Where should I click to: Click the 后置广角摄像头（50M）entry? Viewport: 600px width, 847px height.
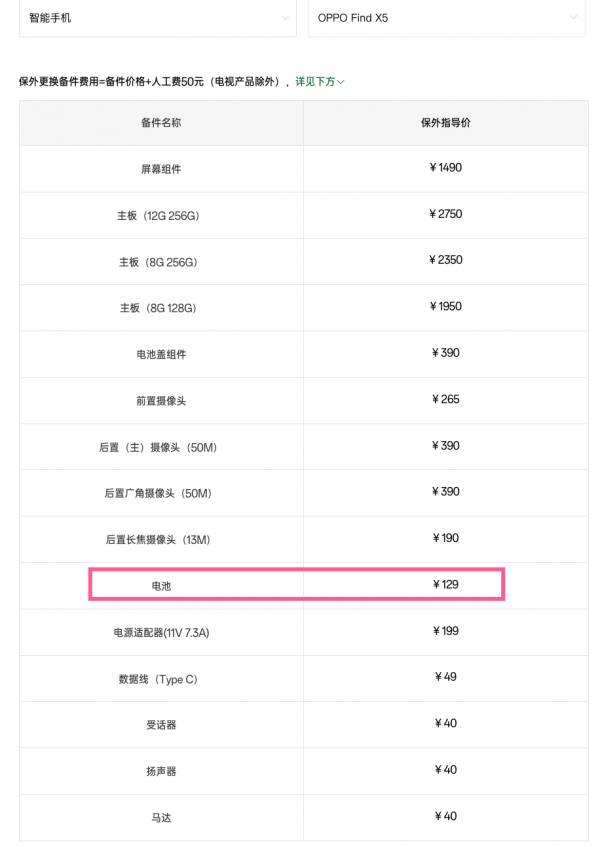[x=158, y=493]
